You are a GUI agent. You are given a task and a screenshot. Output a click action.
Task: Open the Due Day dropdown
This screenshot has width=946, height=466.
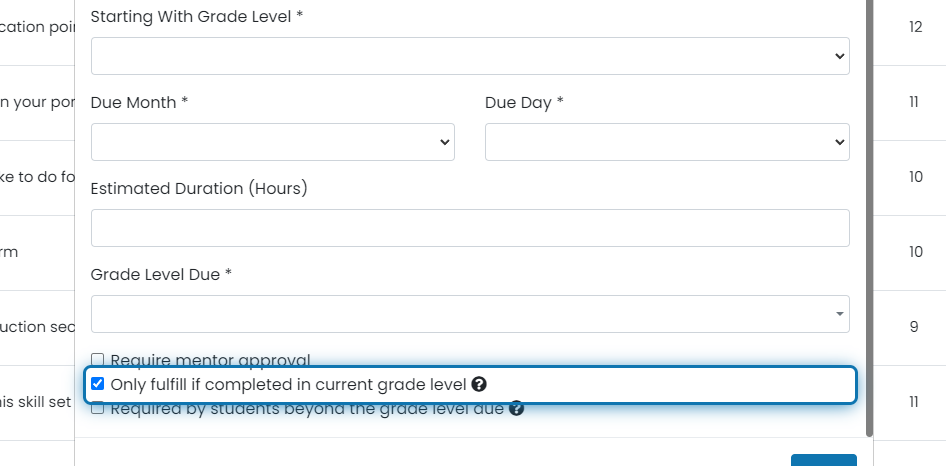[x=667, y=142]
